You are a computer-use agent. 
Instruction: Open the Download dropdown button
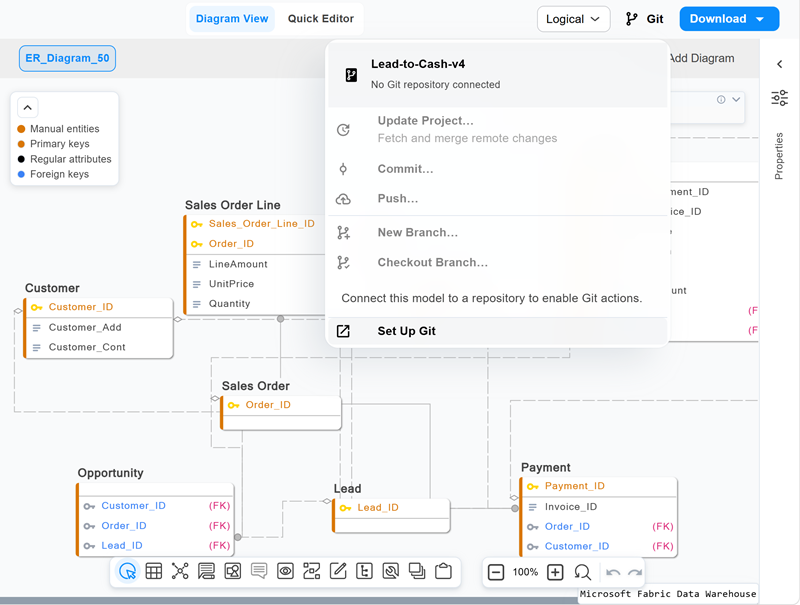729,19
